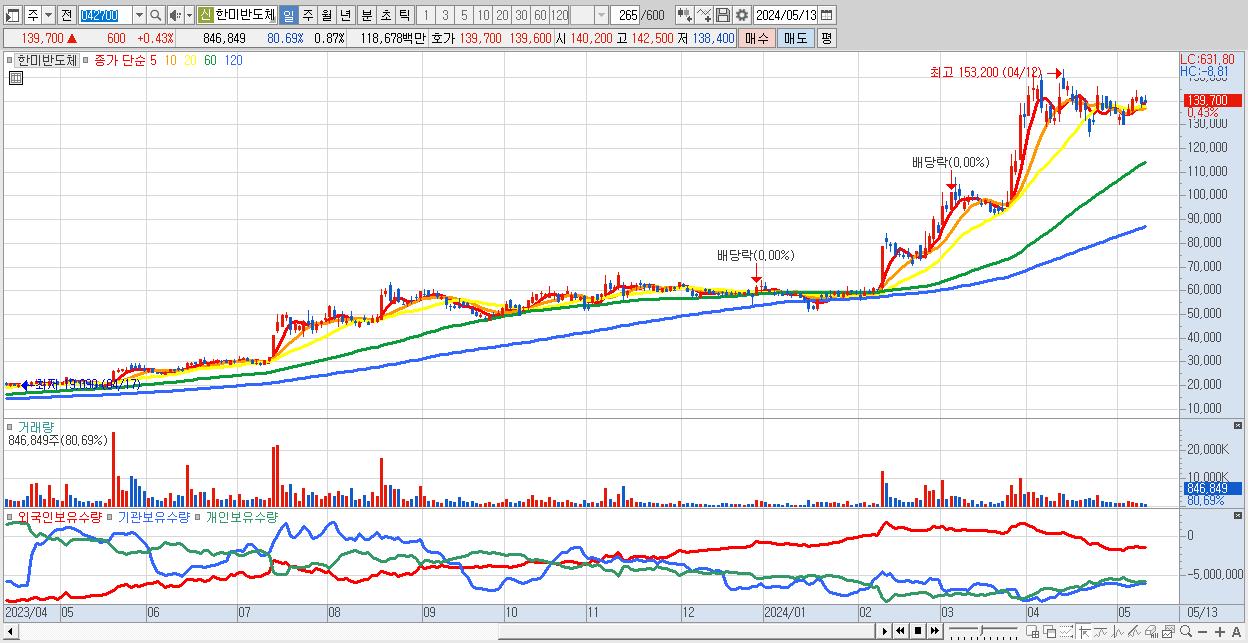Expand the stock code history dropdown
The image size is (1248, 643).
coord(139,15)
